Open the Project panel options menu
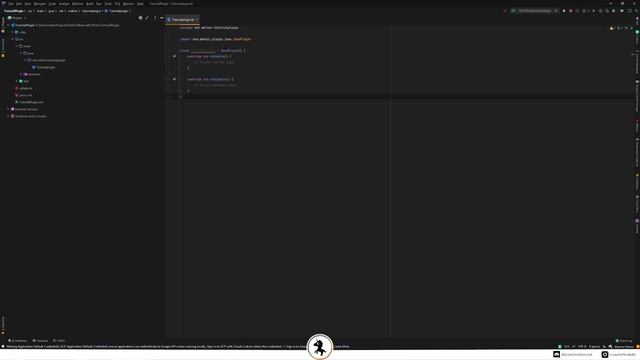 click(x=155, y=18)
